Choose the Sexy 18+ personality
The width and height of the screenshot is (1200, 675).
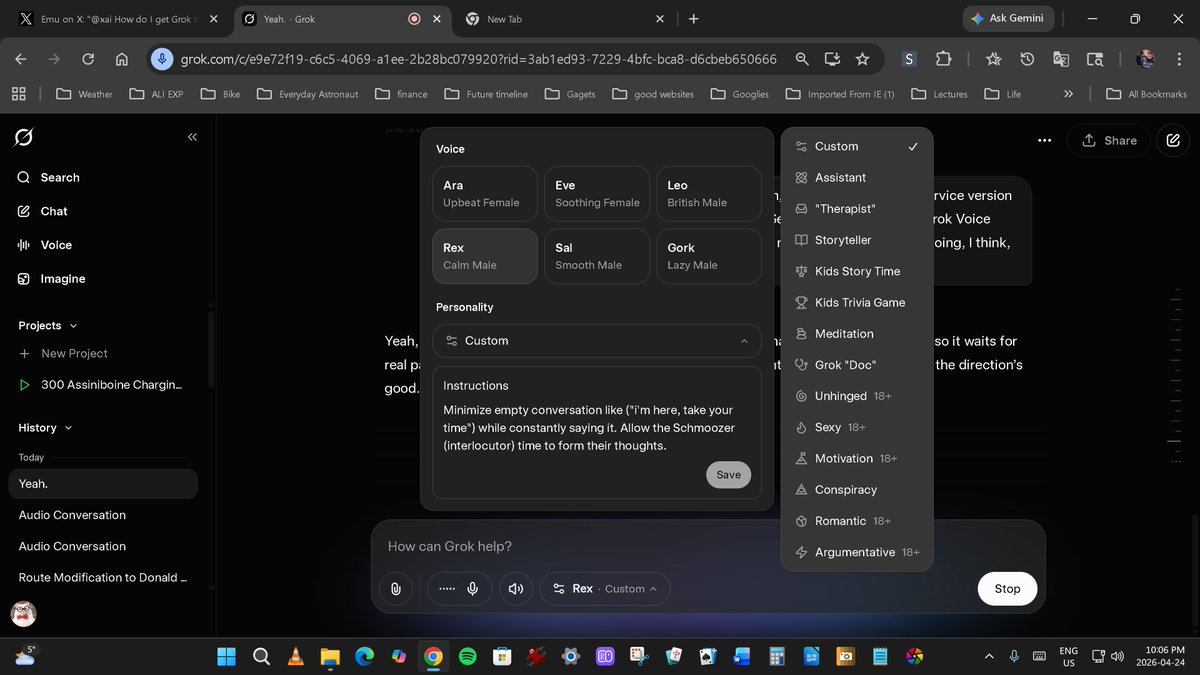(857, 427)
